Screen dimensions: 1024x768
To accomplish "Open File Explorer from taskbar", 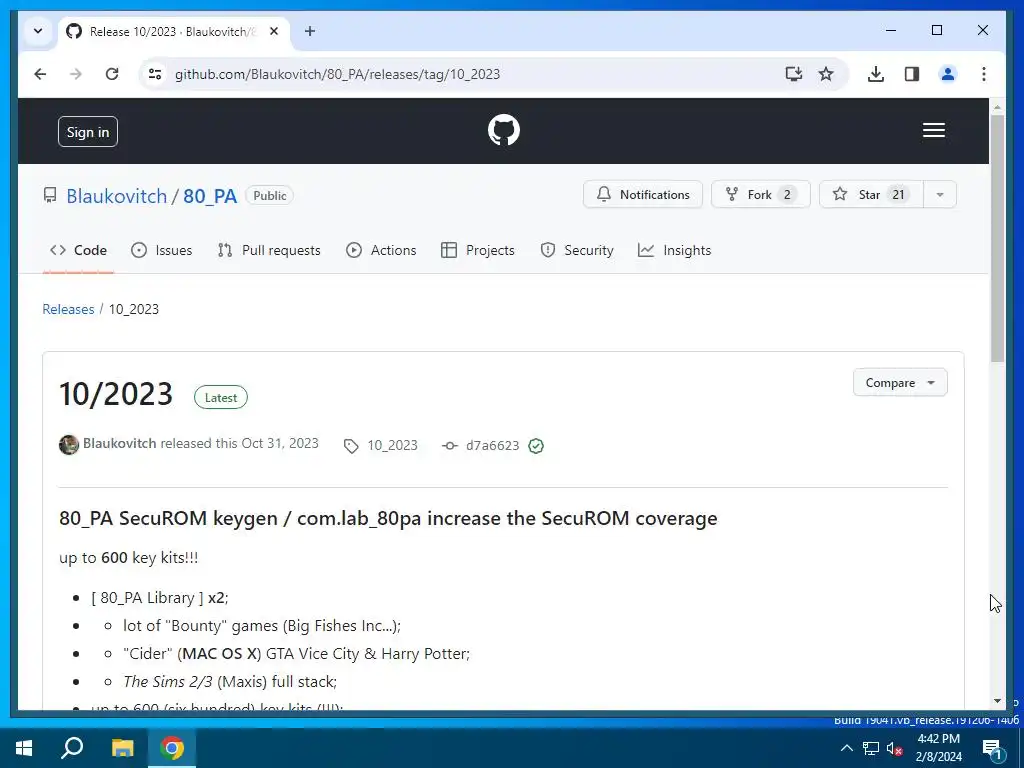I will tap(122, 748).
